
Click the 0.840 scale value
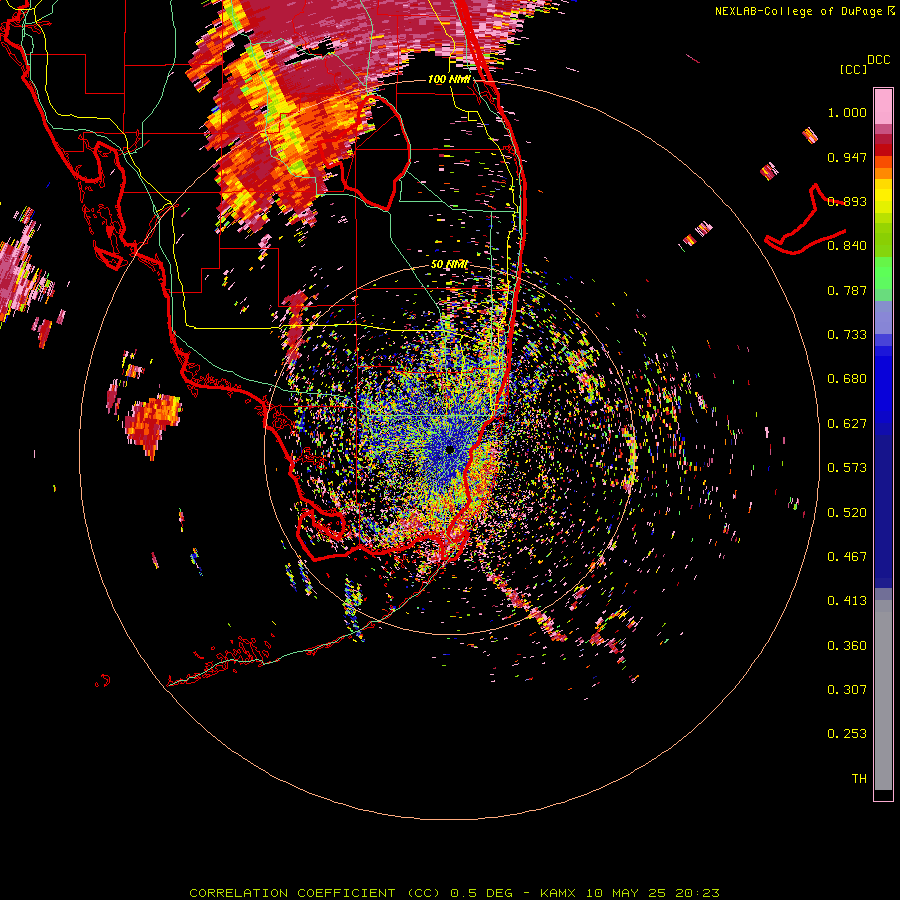coord(847,246)
